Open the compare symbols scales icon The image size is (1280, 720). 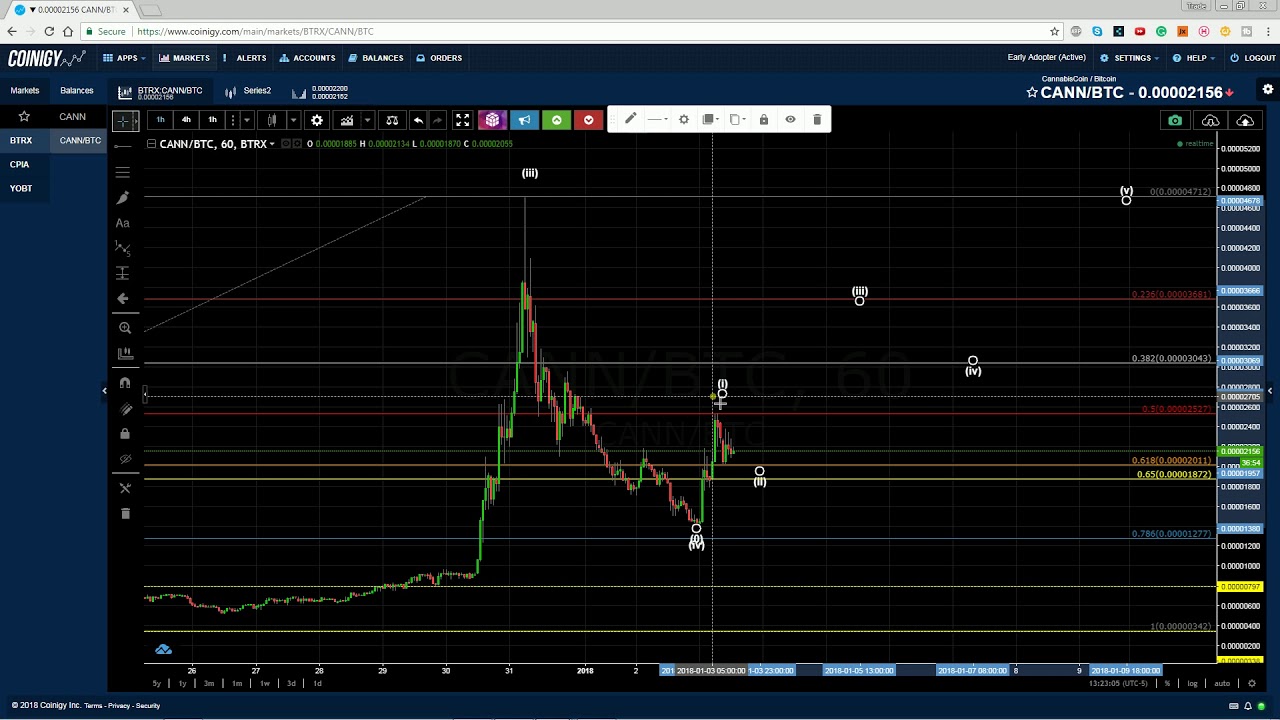click(392, 120)
